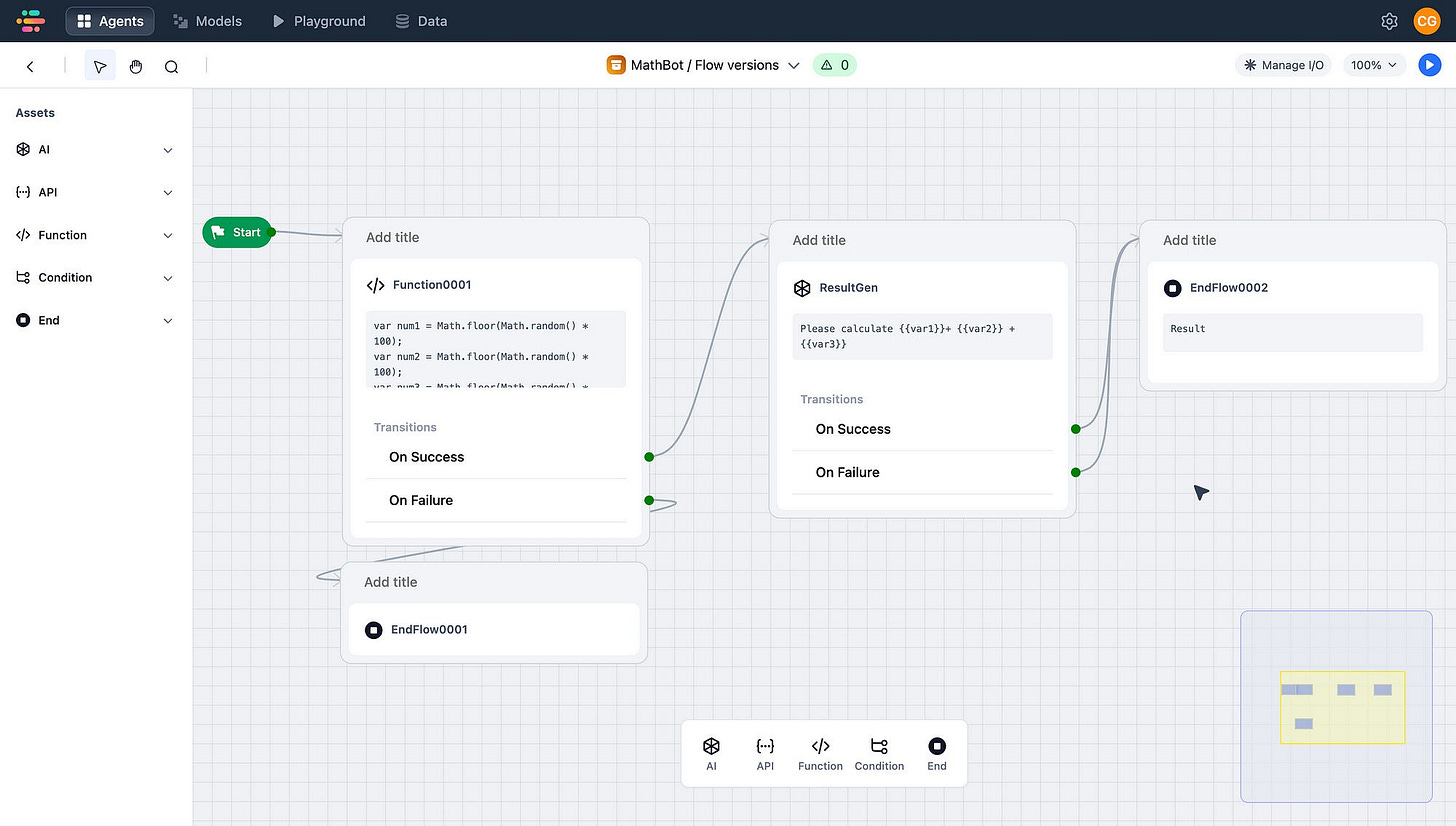Add an End node from the bottom toolbar
This screenshot has width=1456, height=826.
937,754
